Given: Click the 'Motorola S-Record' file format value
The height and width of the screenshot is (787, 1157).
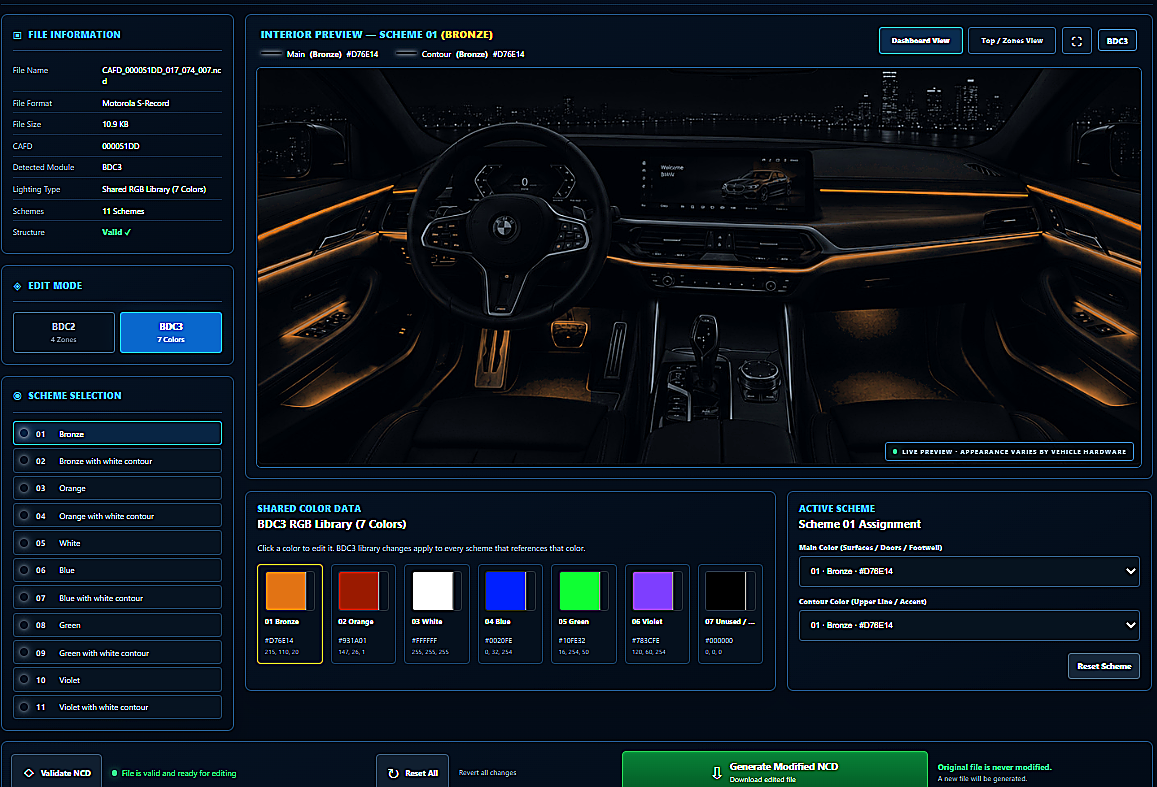Looking at the screenshot, I should pos(136,103).
